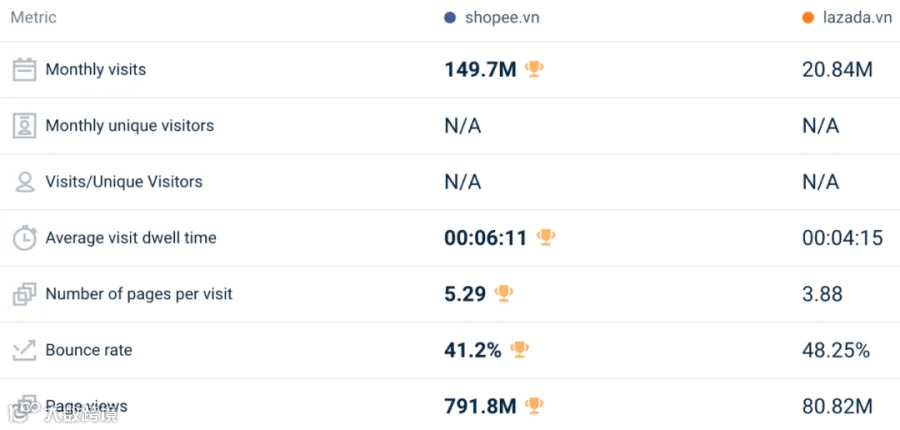
Task: Click the orange dot beside lazada.vn
Action: pos(808,18)
